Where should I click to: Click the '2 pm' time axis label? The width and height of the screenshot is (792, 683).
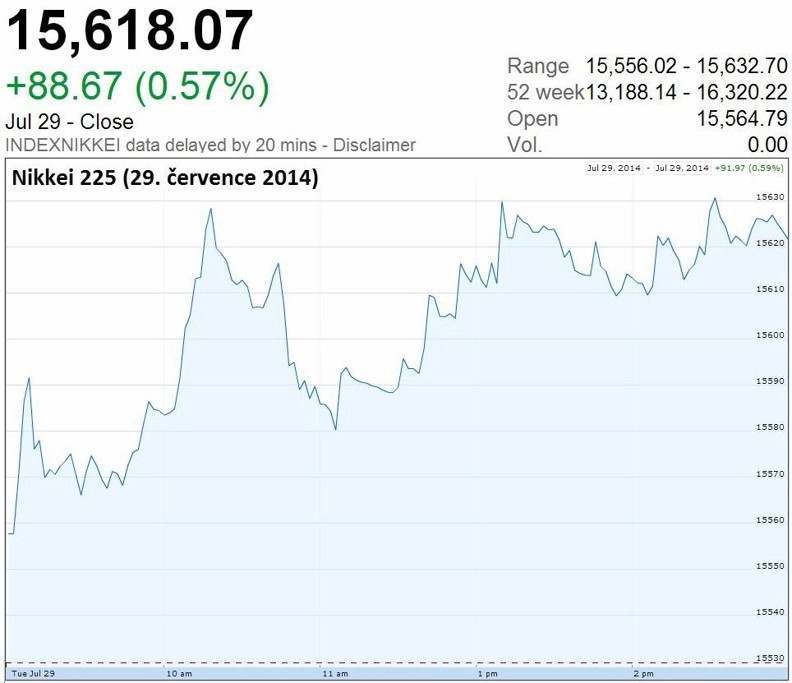click(x=643, y=674)
